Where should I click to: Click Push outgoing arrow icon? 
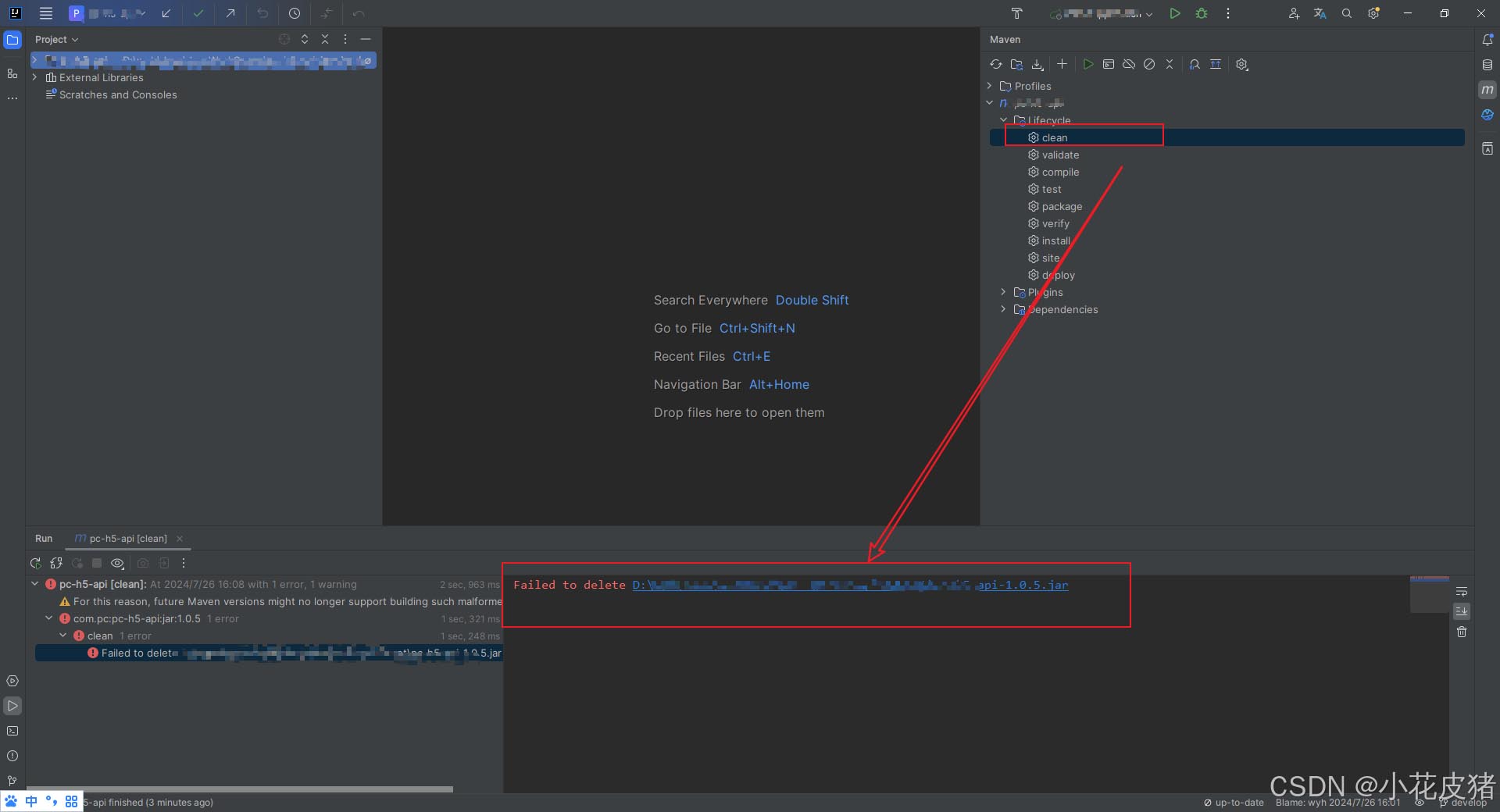(x=230, y=13)
